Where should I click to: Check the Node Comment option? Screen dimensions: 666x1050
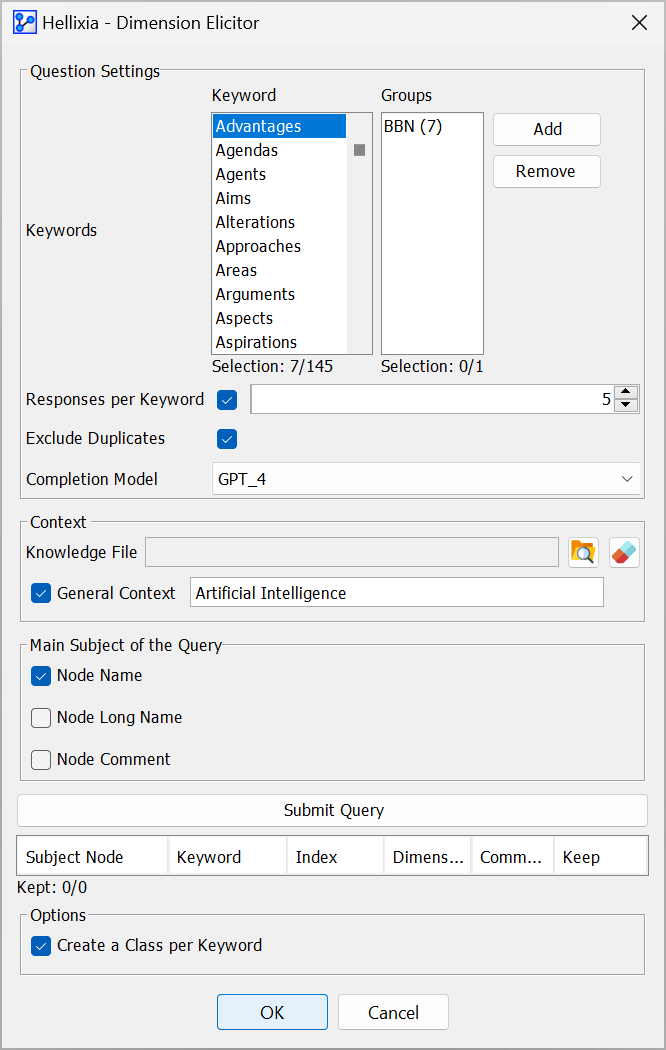(41, 760)
